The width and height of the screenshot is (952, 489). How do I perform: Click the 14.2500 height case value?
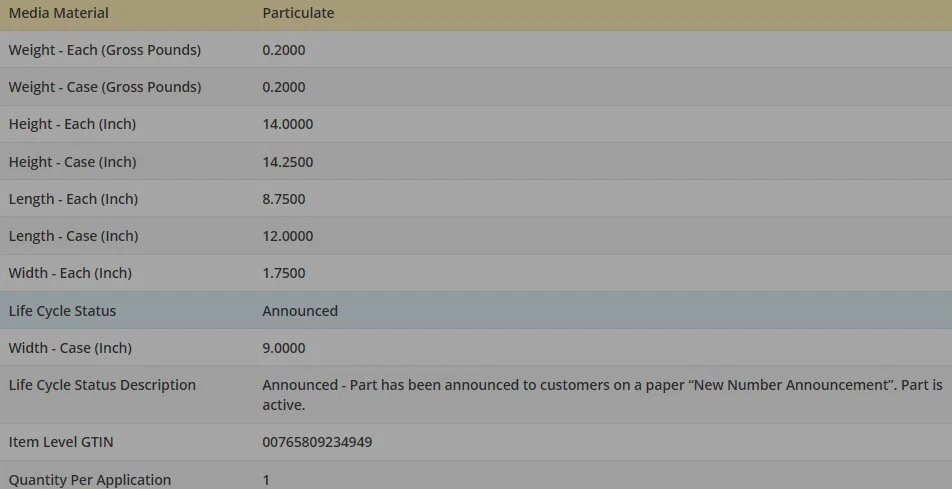288,162
